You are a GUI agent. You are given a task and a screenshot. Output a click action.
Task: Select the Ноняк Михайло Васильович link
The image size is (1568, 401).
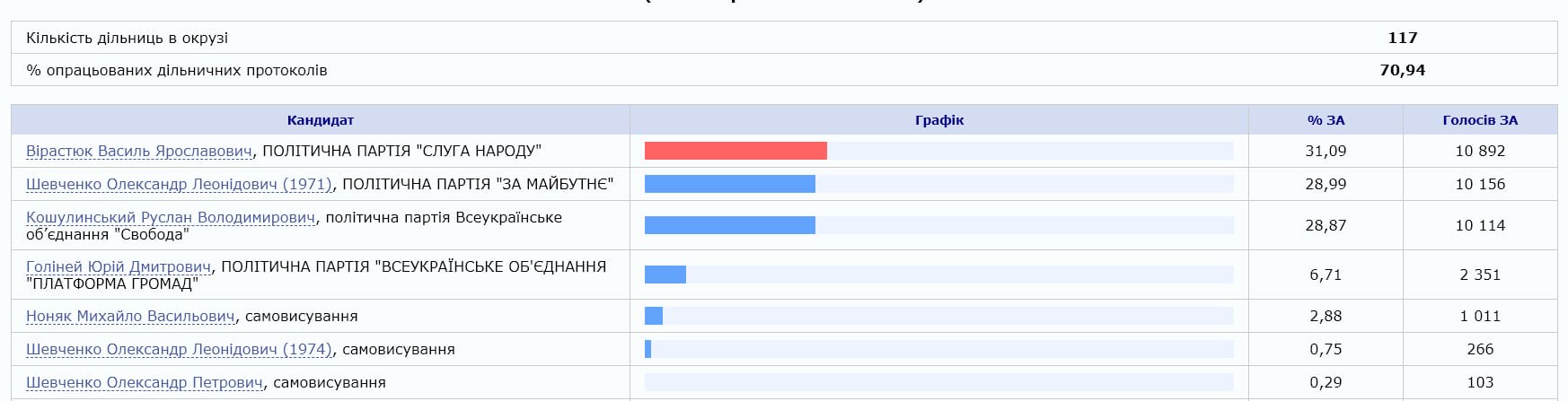pos(130,316)
